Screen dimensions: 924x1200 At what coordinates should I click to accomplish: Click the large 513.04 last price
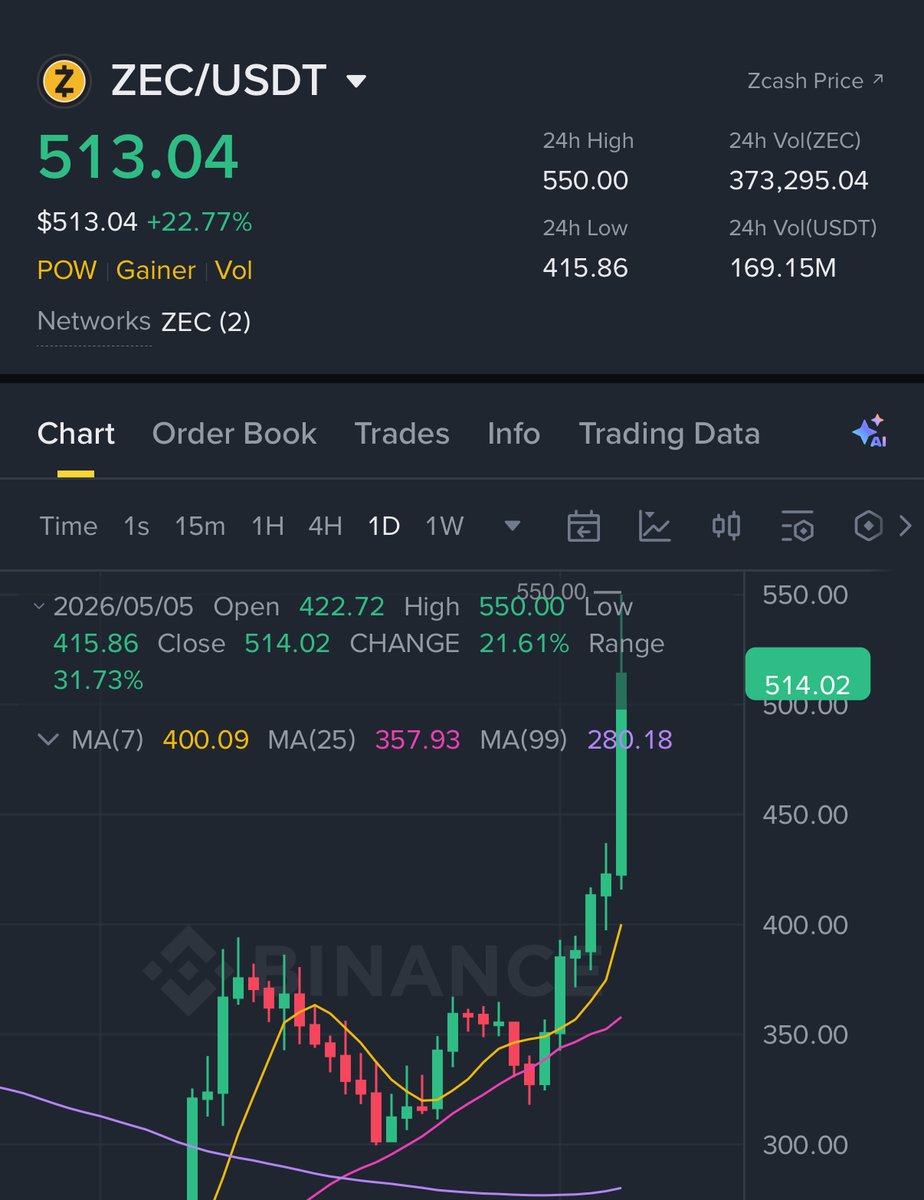pyautogui.click(x=138, y=156)
